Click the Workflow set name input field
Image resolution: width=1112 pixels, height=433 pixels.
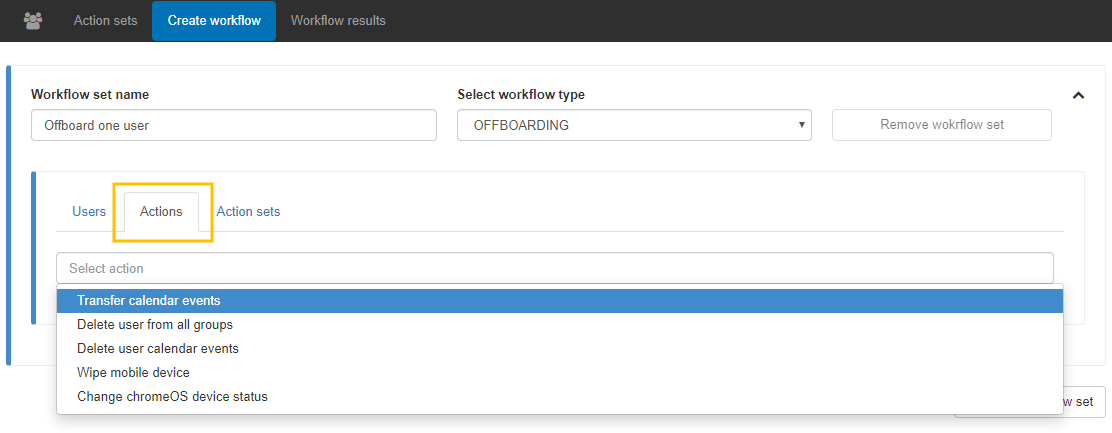point(234,125)
